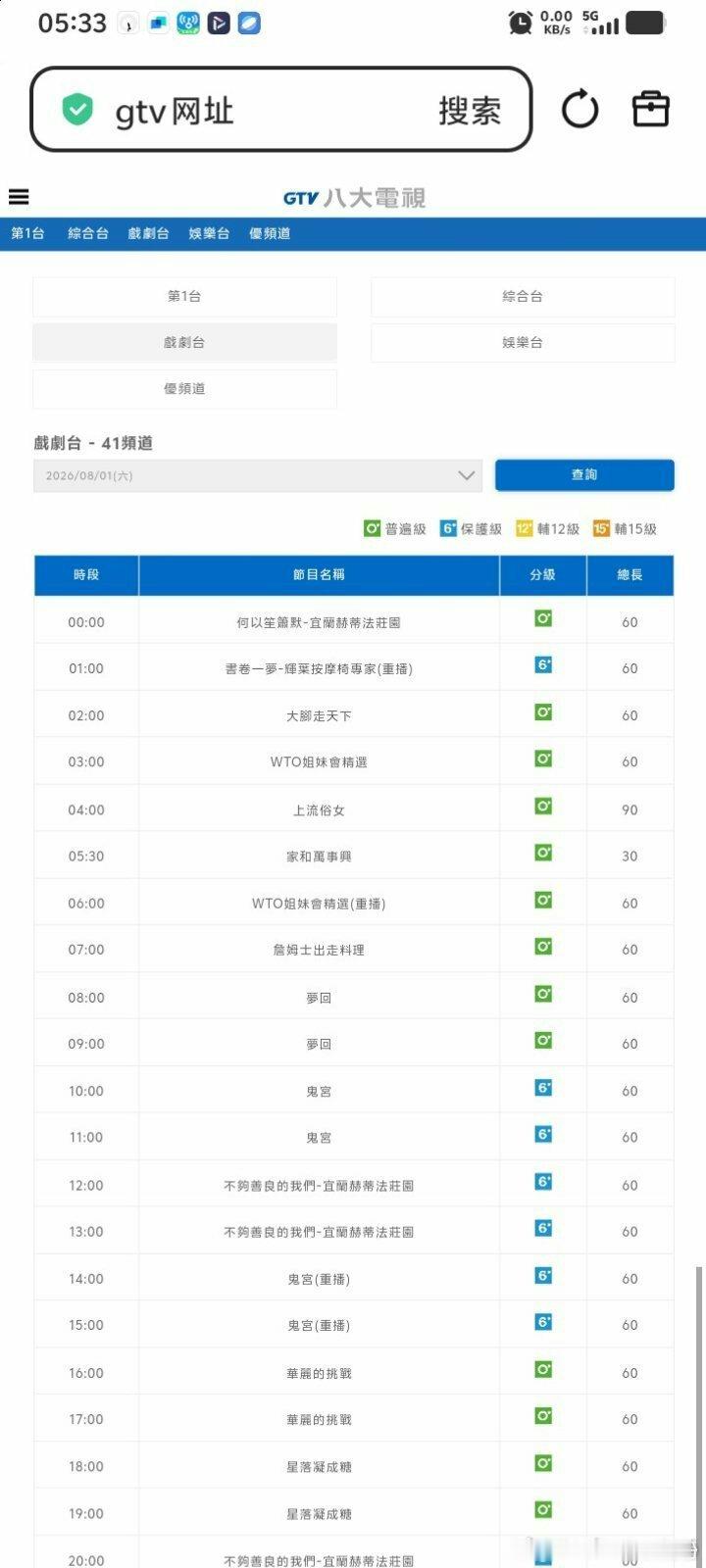
Task: Click rating icon in the 10:00 row
Action: (543, 1087)
